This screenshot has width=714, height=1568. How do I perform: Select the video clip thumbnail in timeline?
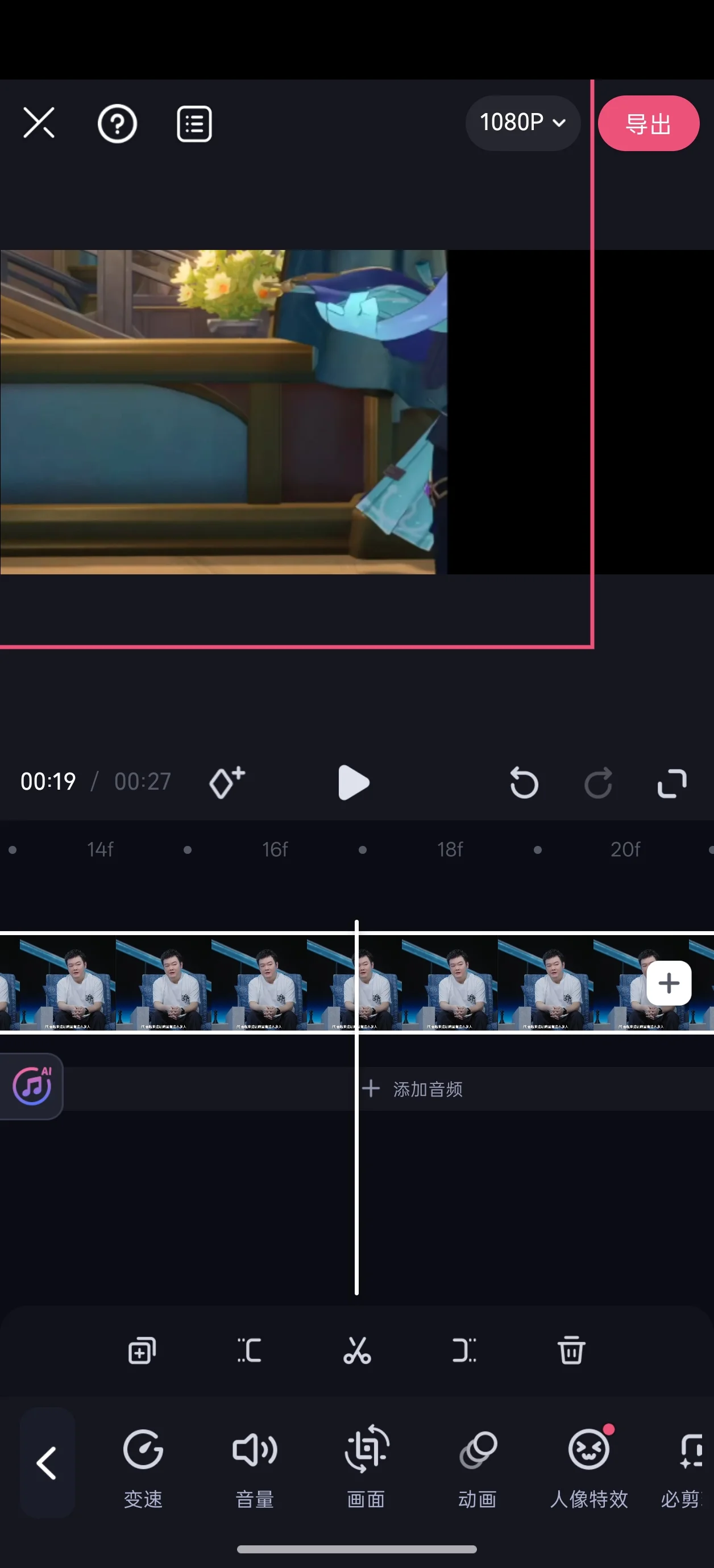357,983
